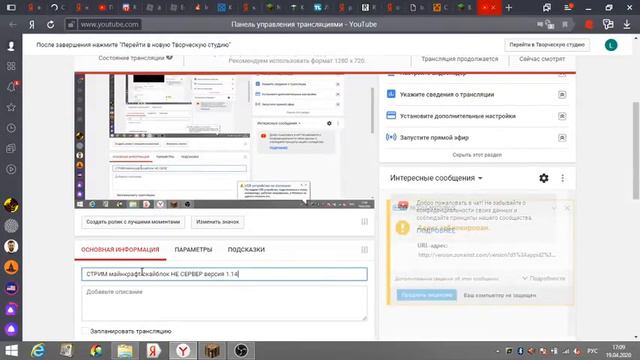Click the 'Добавьте описание' text area

[x=224, y=303]
